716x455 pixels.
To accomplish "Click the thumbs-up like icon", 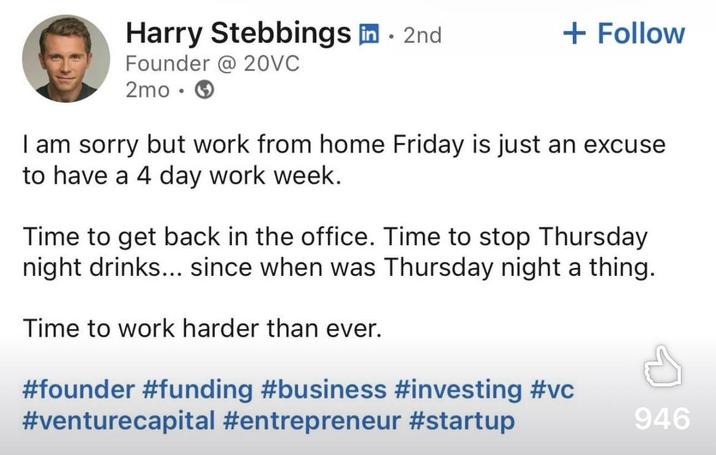I will tap(663, 366).
